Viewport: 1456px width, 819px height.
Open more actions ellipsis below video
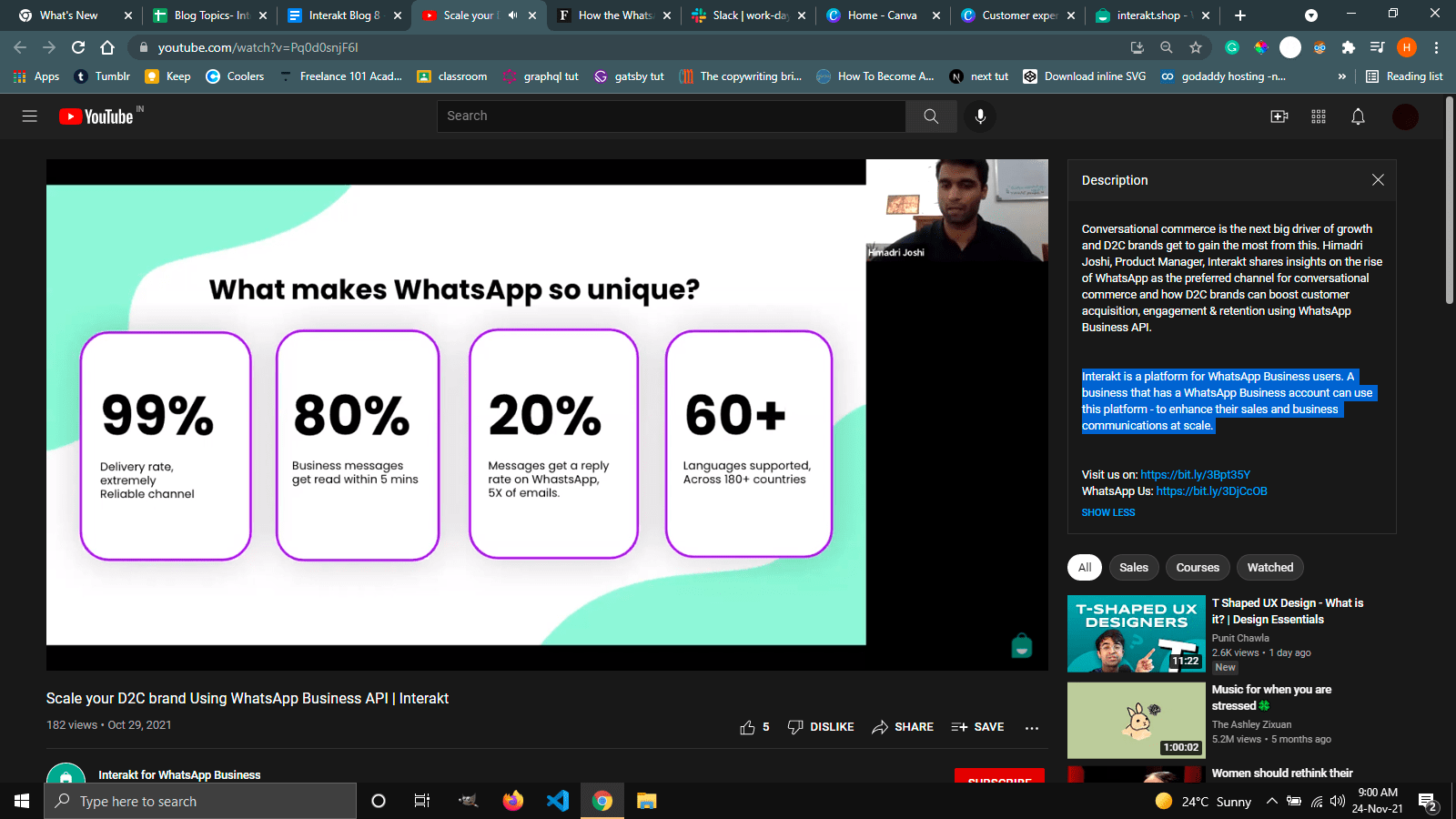(x=1032, y=728)
